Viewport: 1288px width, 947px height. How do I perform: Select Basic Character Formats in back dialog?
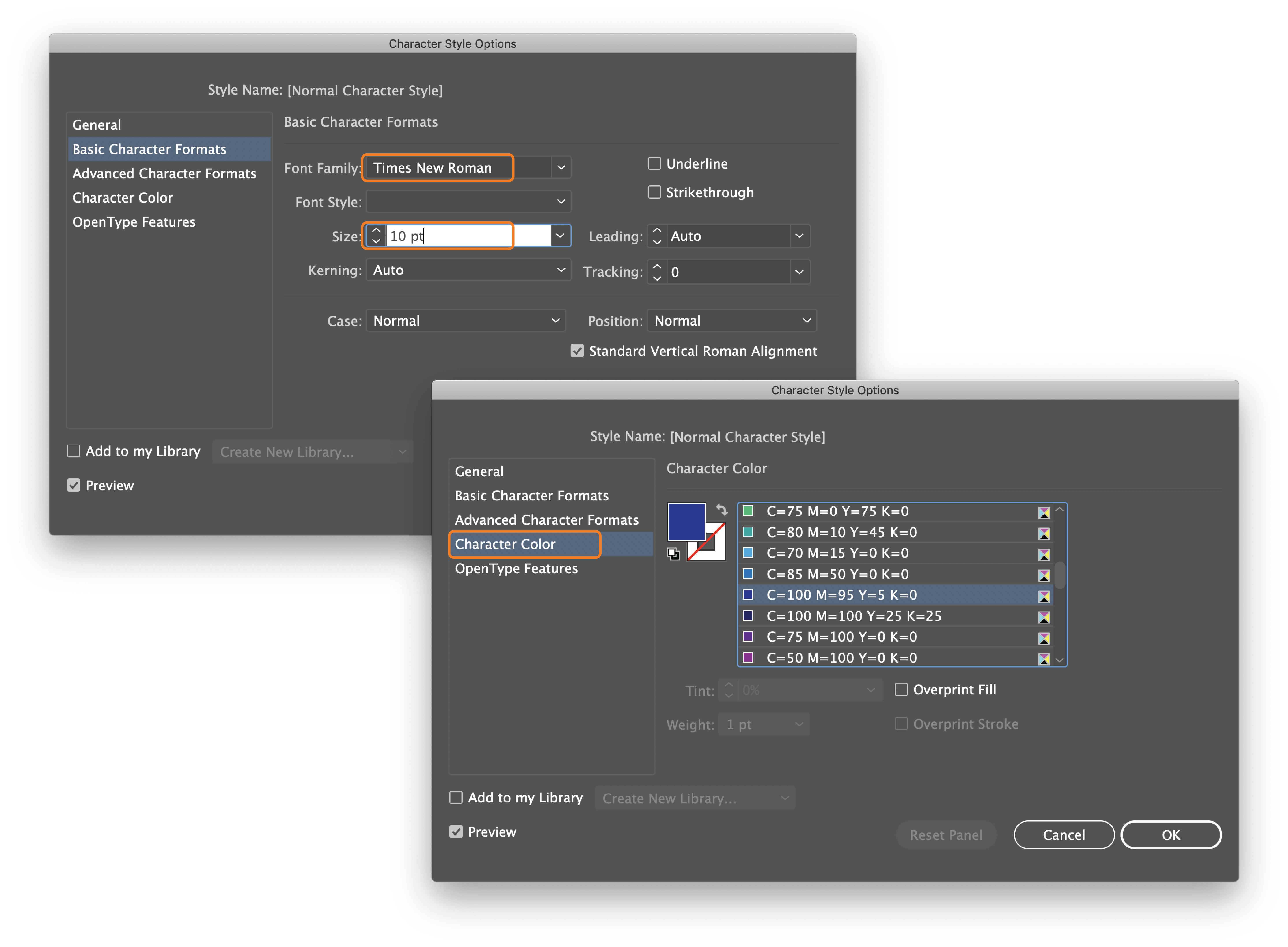pos(169,149)
